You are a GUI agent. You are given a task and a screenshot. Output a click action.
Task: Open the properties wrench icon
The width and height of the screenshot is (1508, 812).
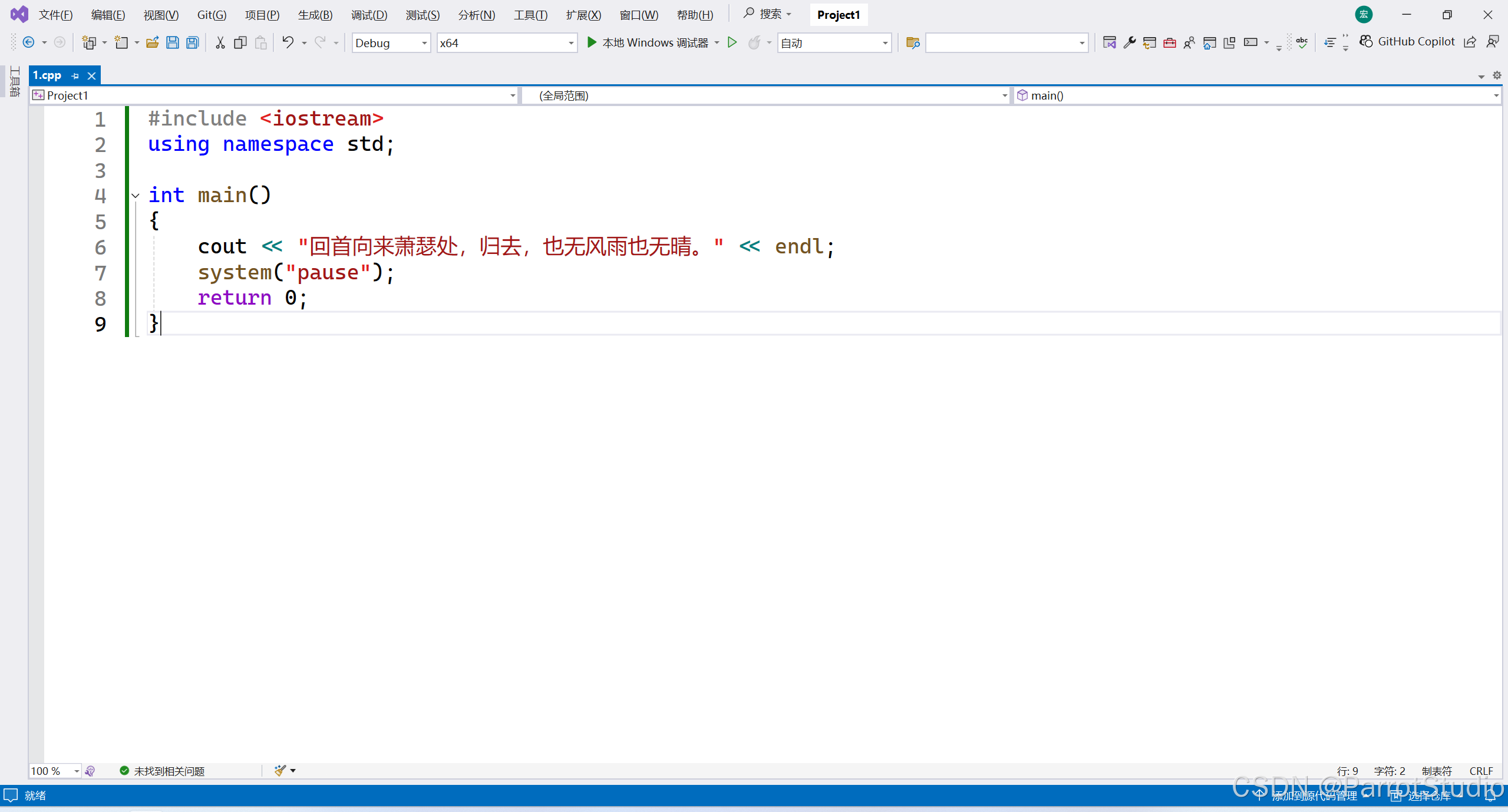(x=1129, y=42)
